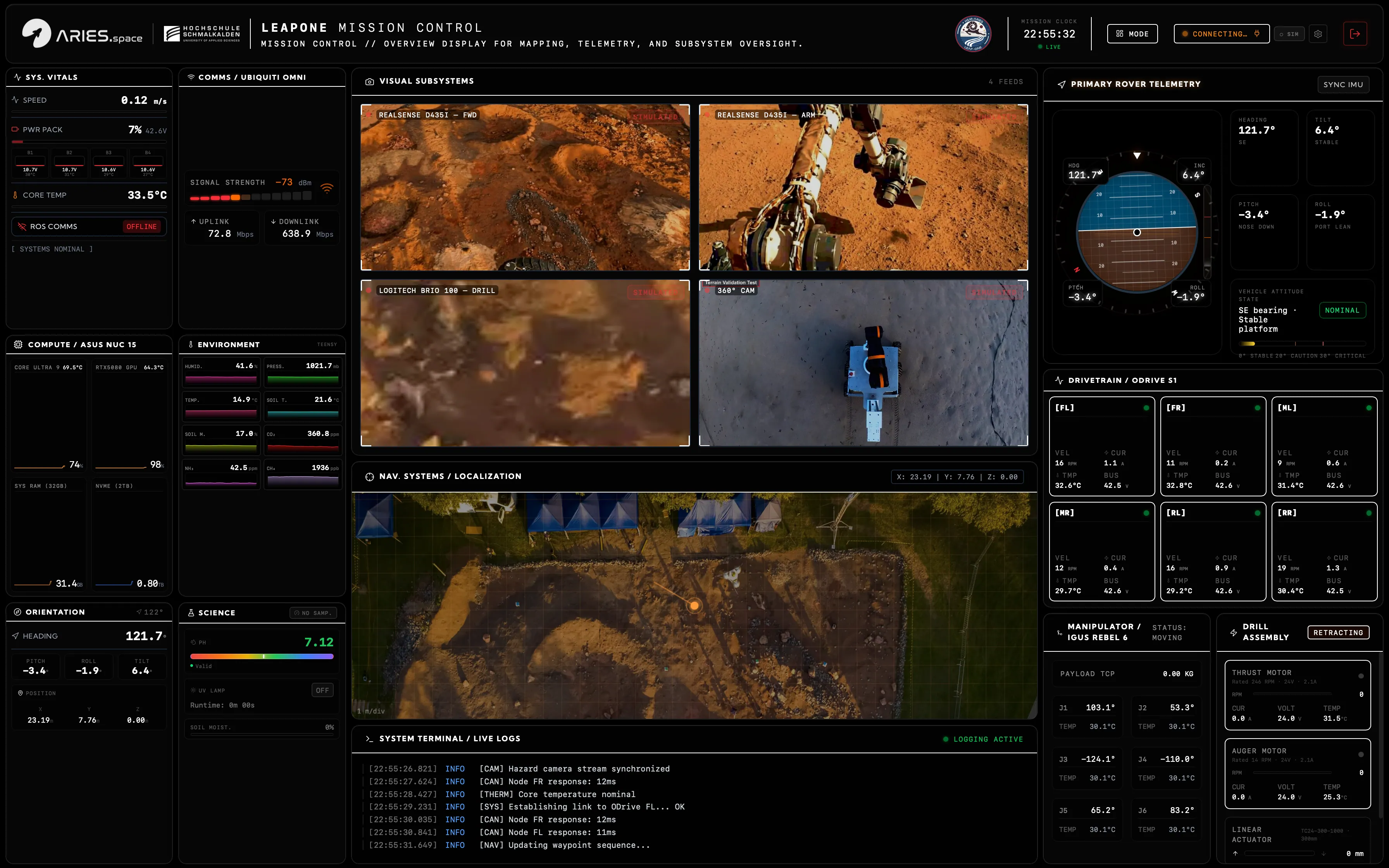Click the red logout icon button

(1355, 34)
